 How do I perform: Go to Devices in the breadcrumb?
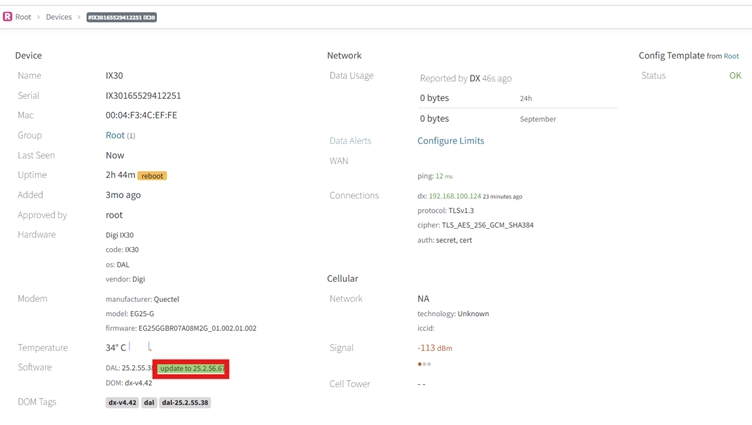(59, 17)
